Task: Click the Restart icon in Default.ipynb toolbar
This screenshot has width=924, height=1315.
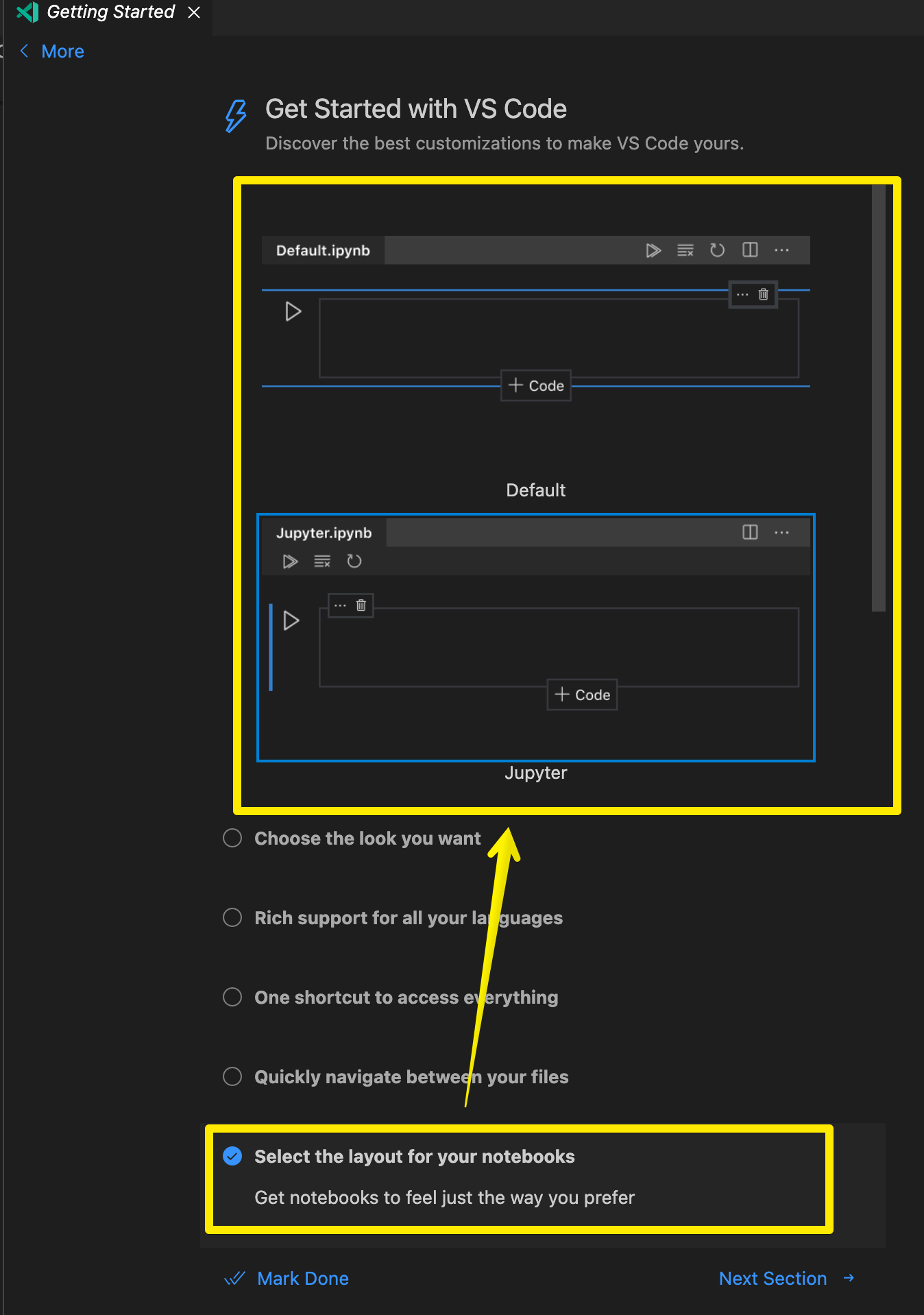Action: [717, 250]
